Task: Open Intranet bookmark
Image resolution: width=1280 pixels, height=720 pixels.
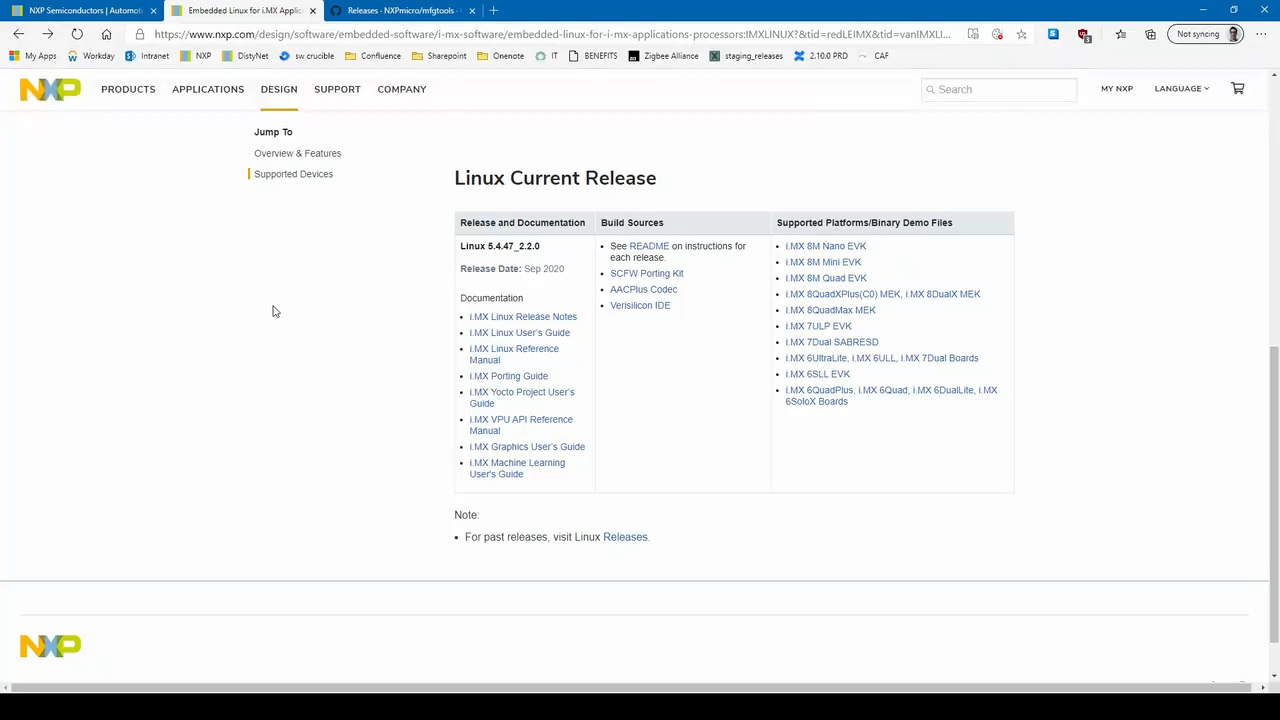Action: pos(147,56)
